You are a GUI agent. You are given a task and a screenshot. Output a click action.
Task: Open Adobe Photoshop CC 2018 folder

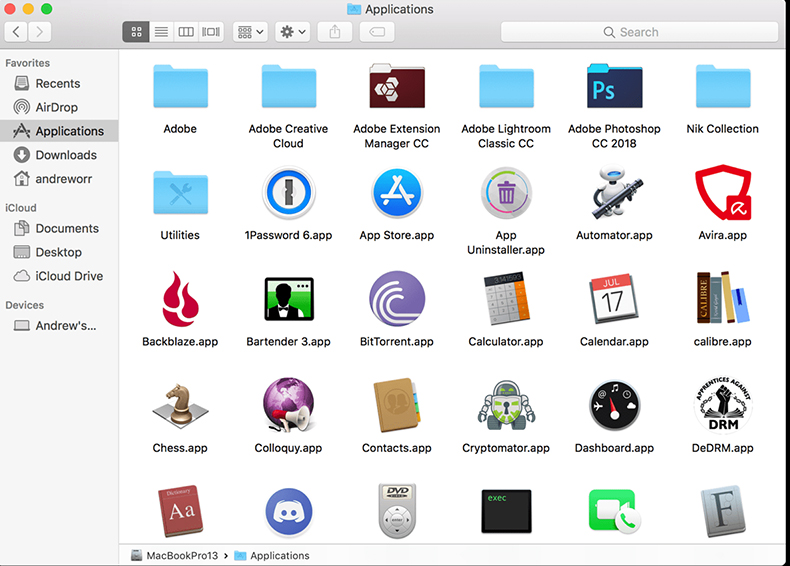(x=615, y=86)
